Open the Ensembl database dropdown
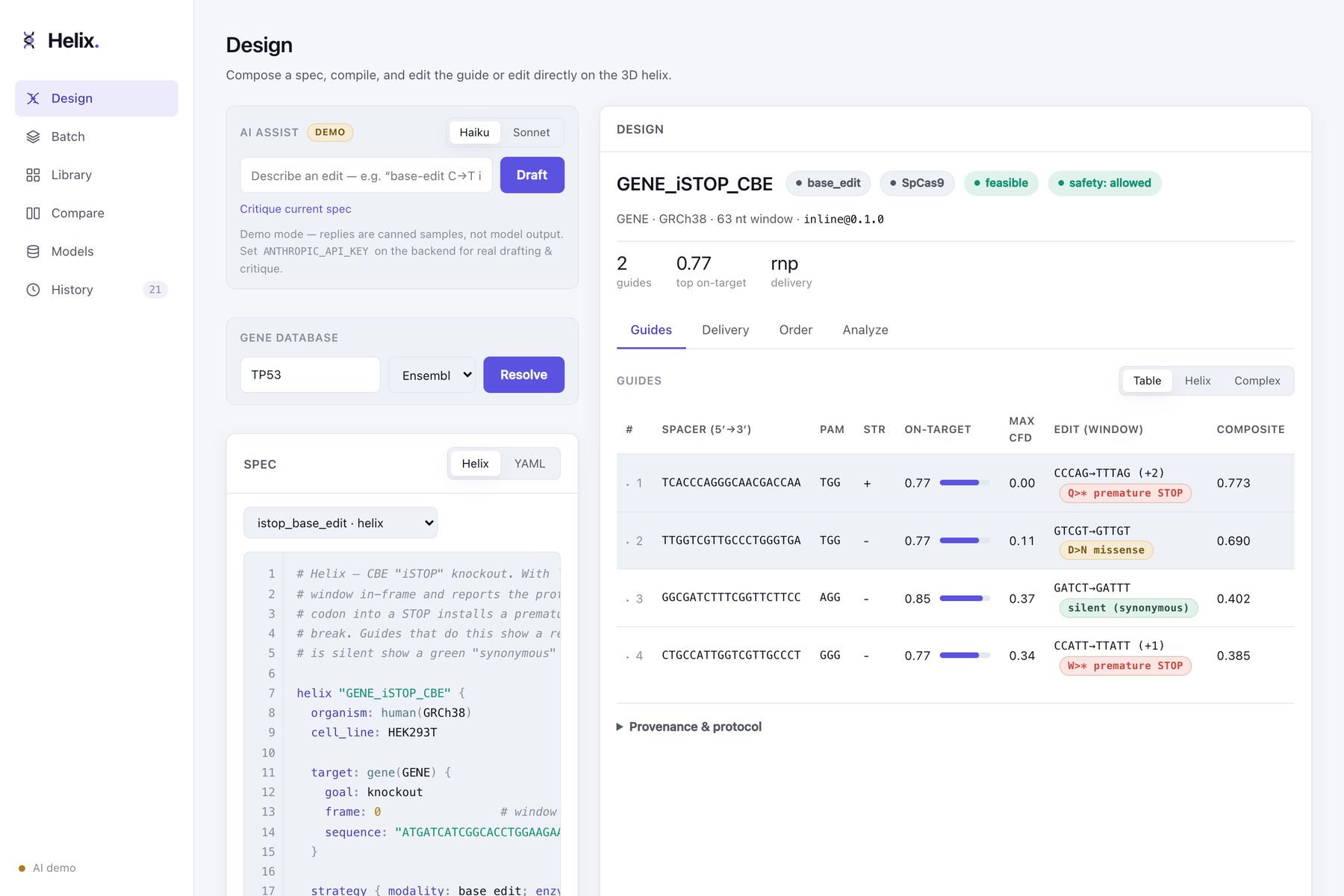 (432, 375)
